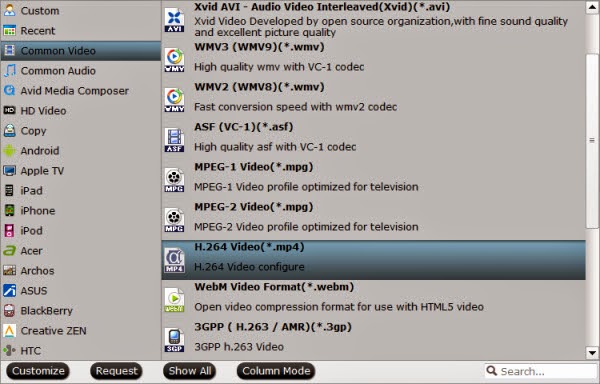600x384 pixels.
Task: Click the Android robot icon in the sidebar
Action: [10, 151]
